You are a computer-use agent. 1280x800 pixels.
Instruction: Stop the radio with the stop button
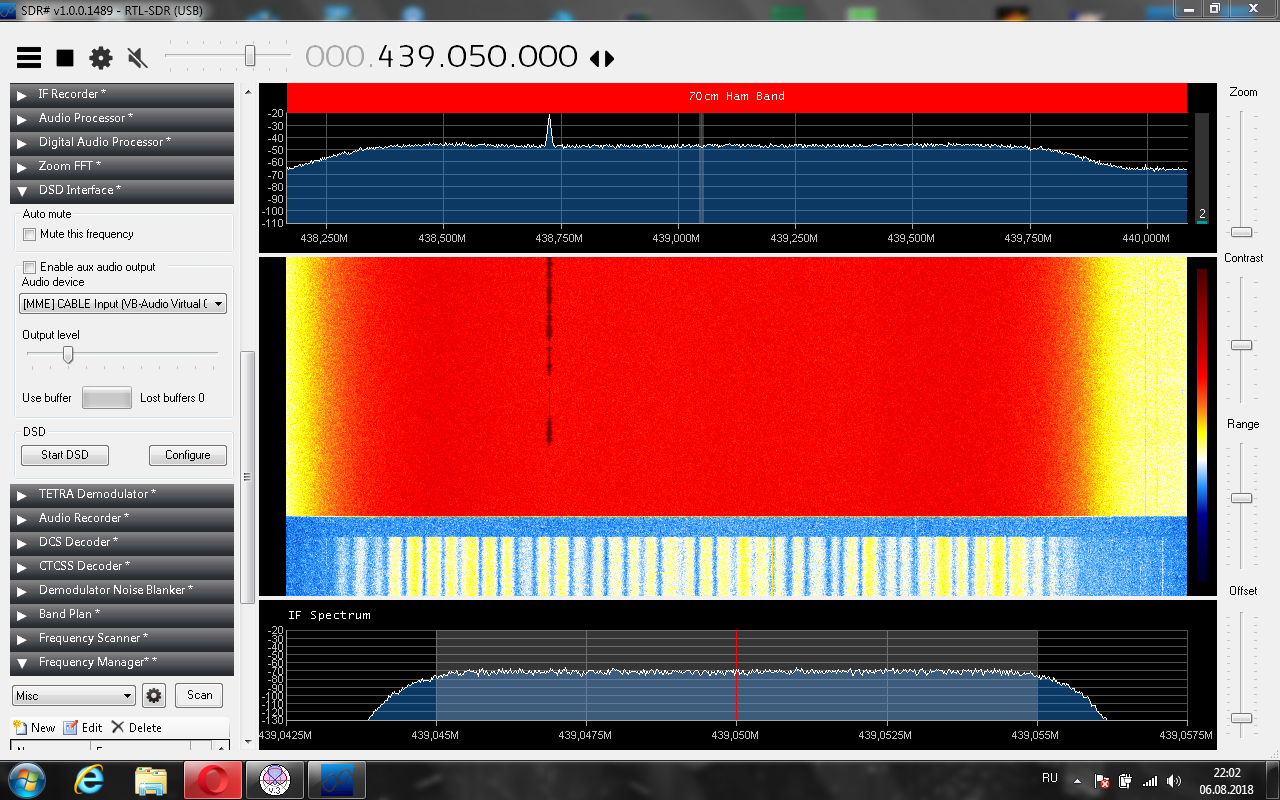click(x=65, y=58)
